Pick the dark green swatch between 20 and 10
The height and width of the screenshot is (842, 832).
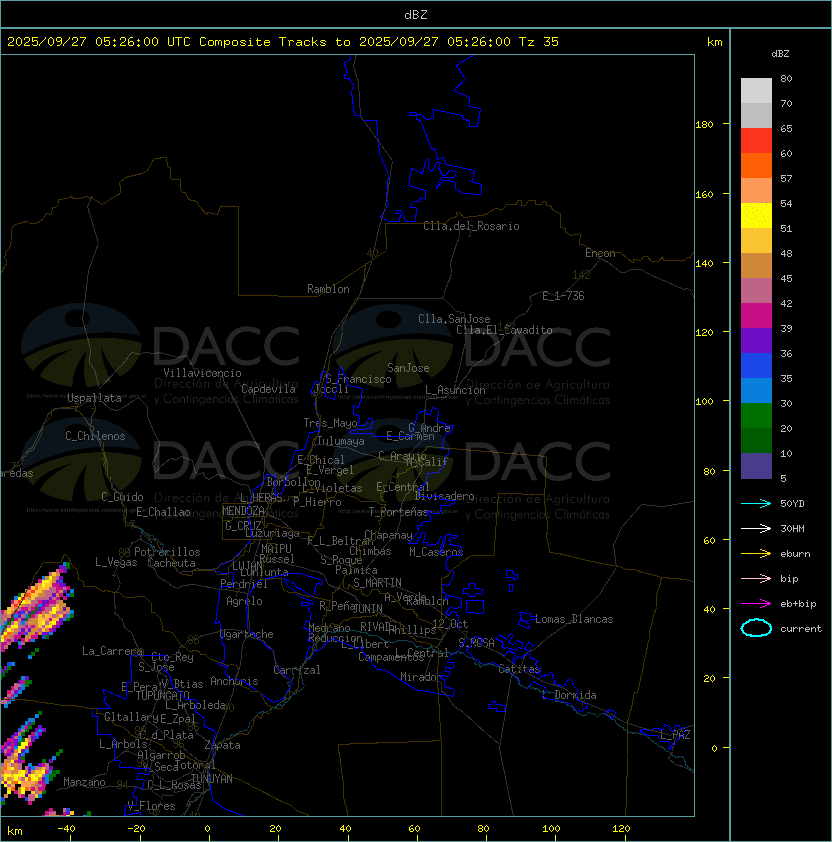tap(756, 440)
